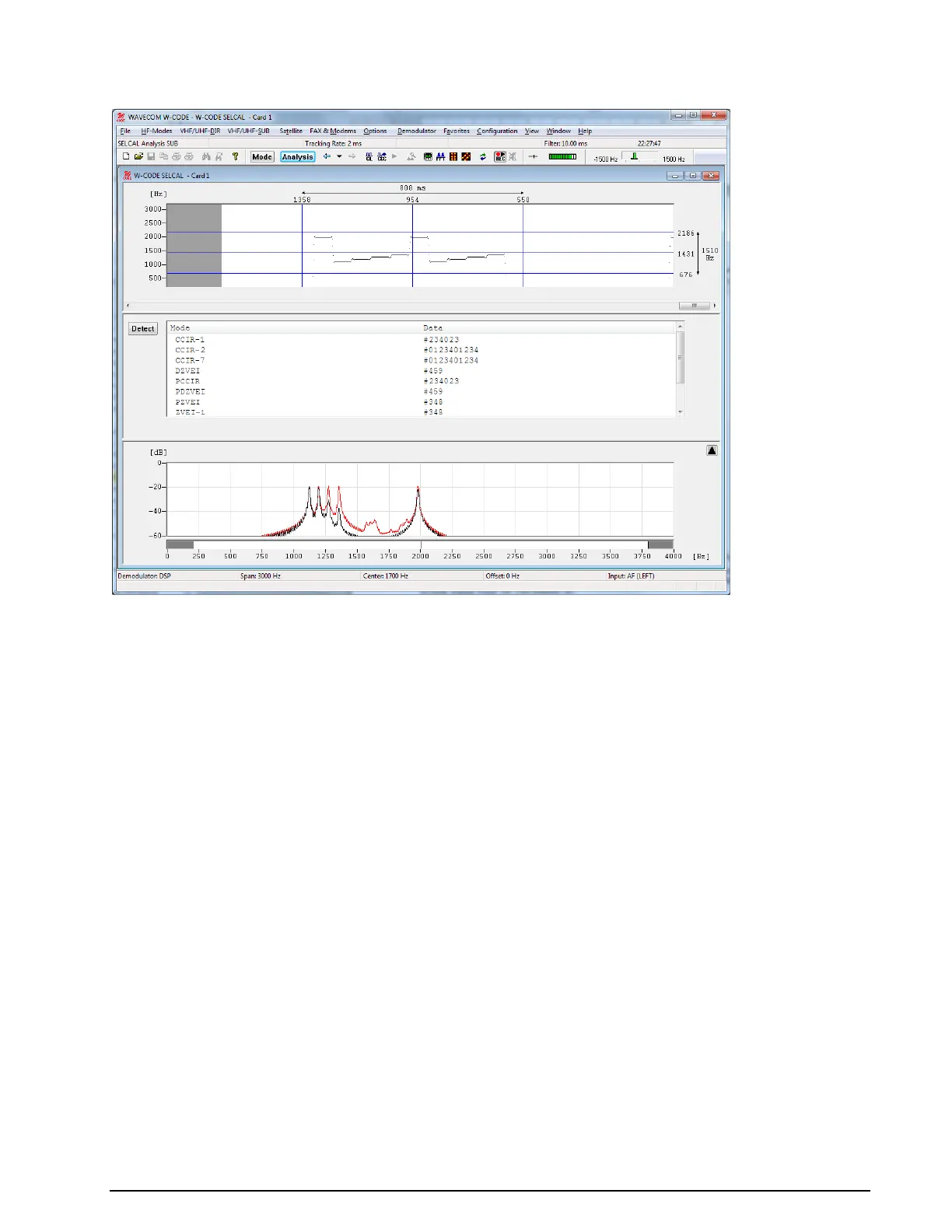Click the horizontal scrollbar left arrow under time graph

128,306
